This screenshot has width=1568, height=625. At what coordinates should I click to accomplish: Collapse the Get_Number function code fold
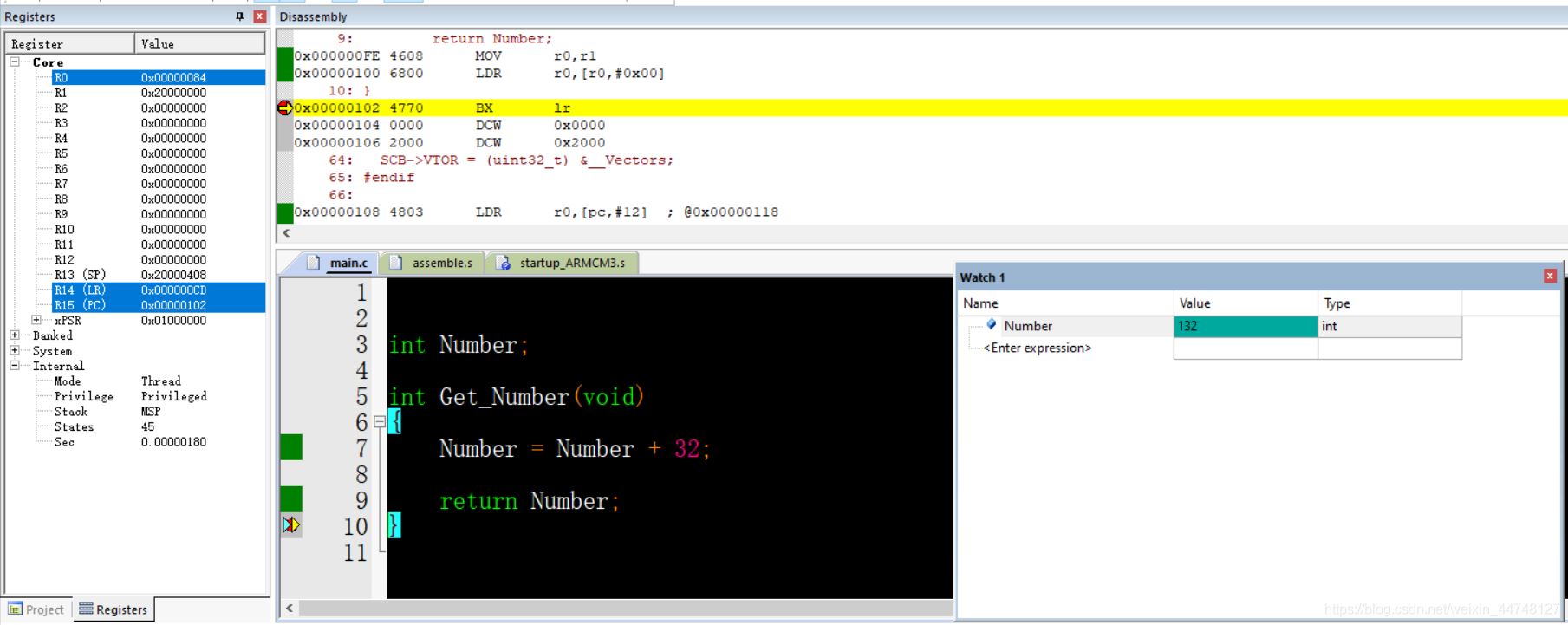click(x=379, y=422)
